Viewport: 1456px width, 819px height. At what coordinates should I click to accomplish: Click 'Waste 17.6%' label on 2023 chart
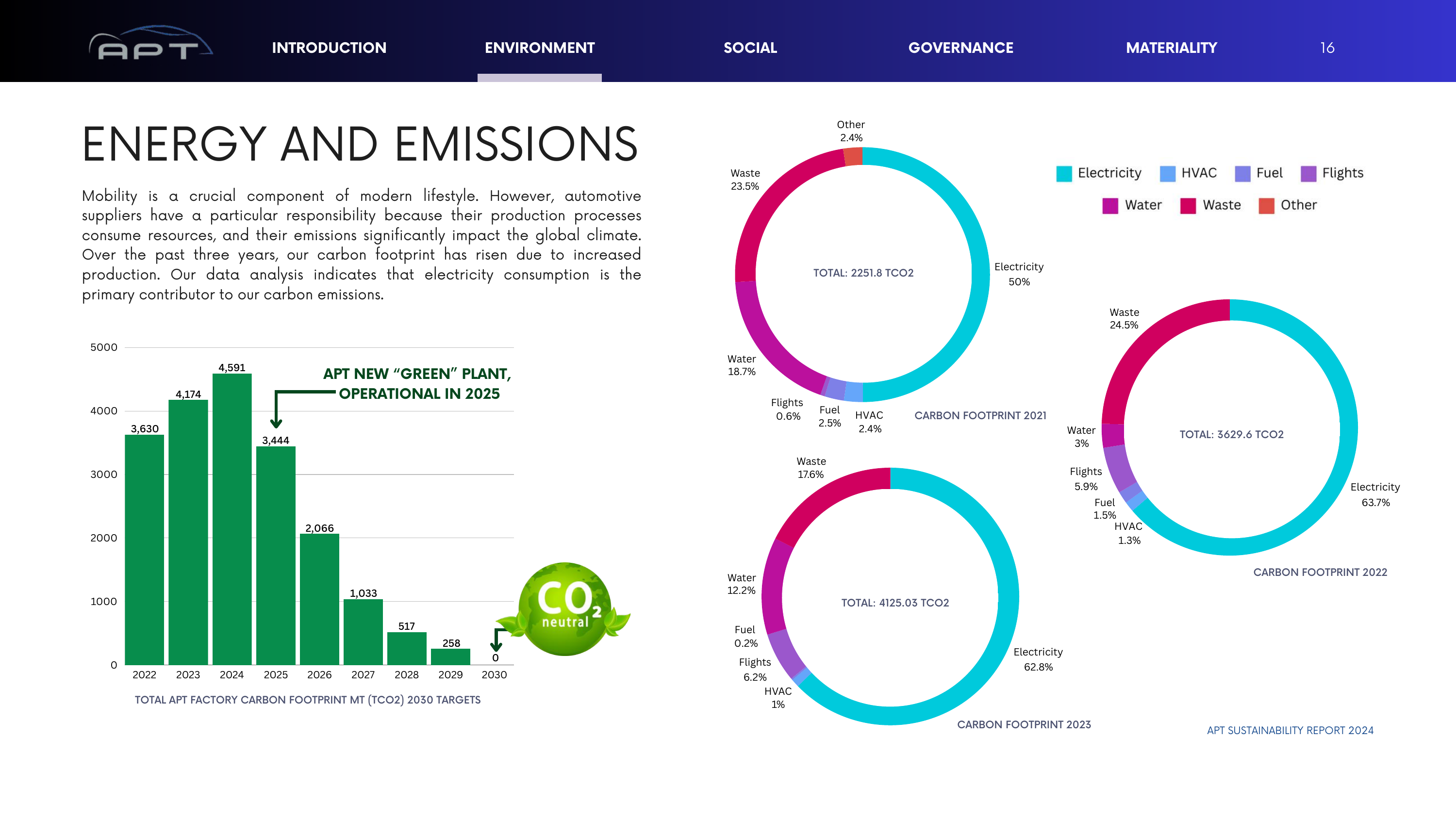click(811, 467)
